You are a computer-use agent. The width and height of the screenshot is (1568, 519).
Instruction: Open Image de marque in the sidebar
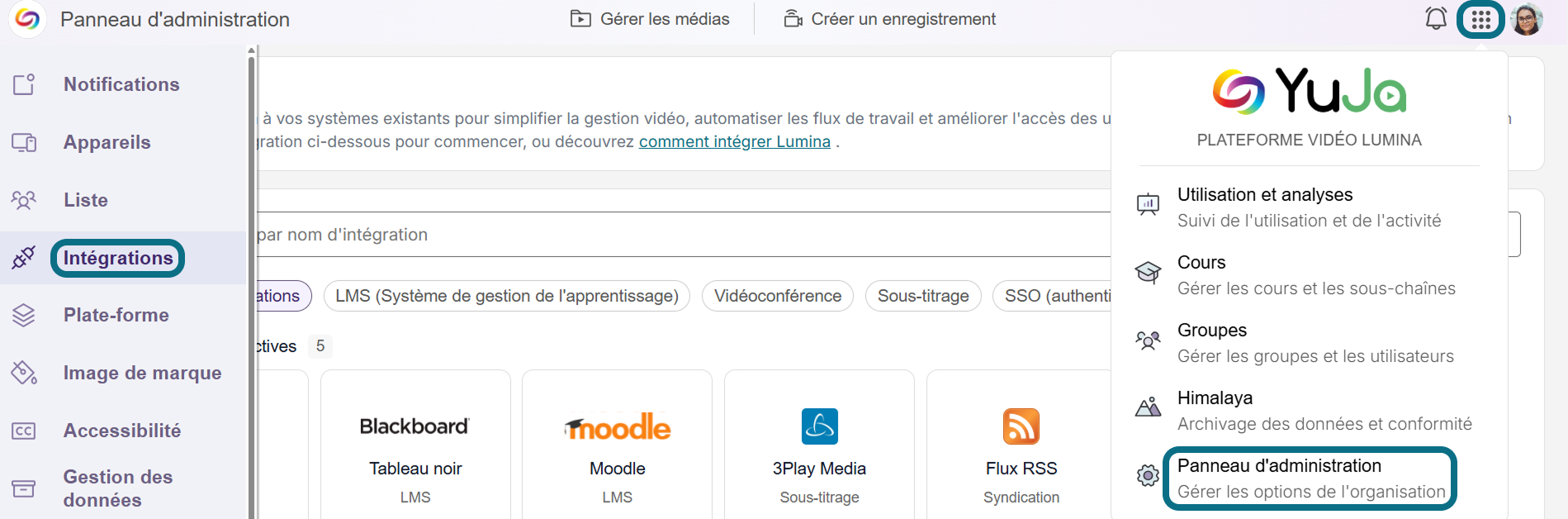(143, 373)
